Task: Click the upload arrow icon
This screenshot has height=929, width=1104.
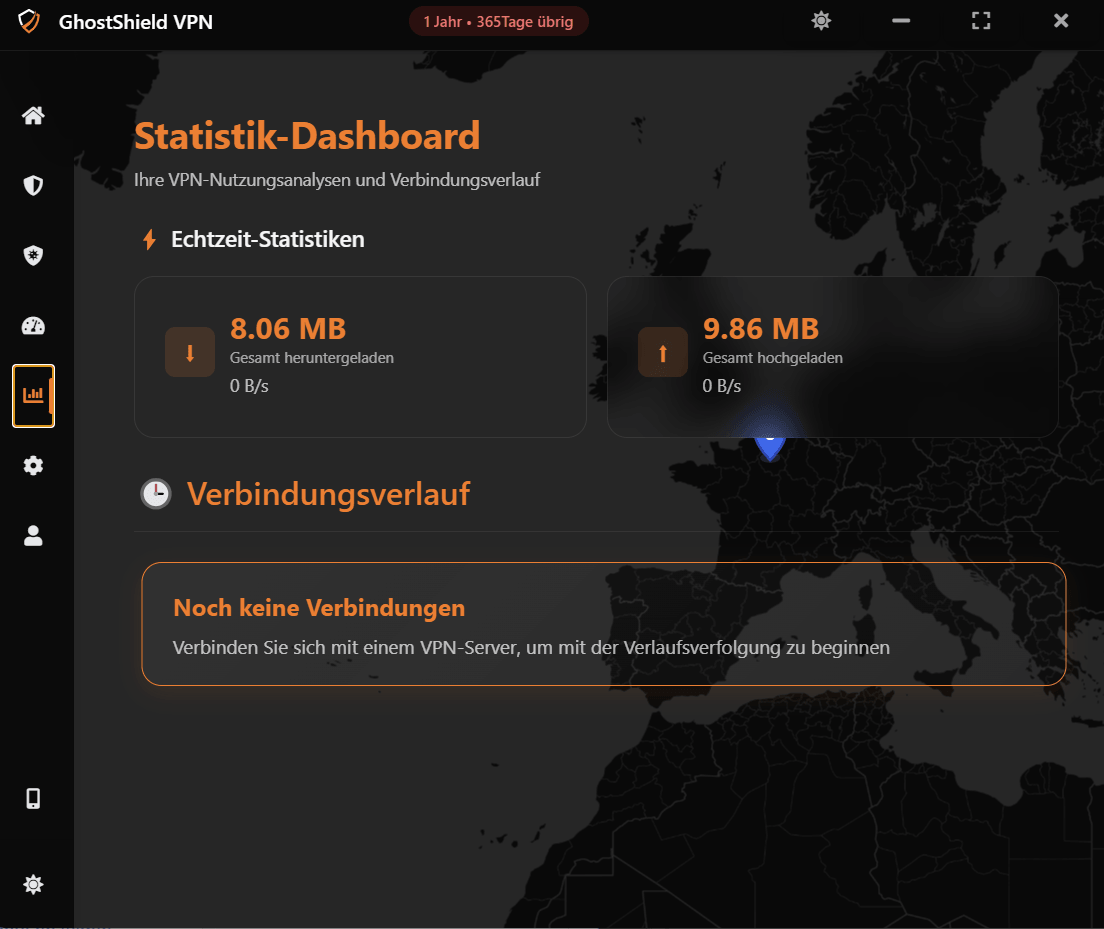Action: click(662, 351)
